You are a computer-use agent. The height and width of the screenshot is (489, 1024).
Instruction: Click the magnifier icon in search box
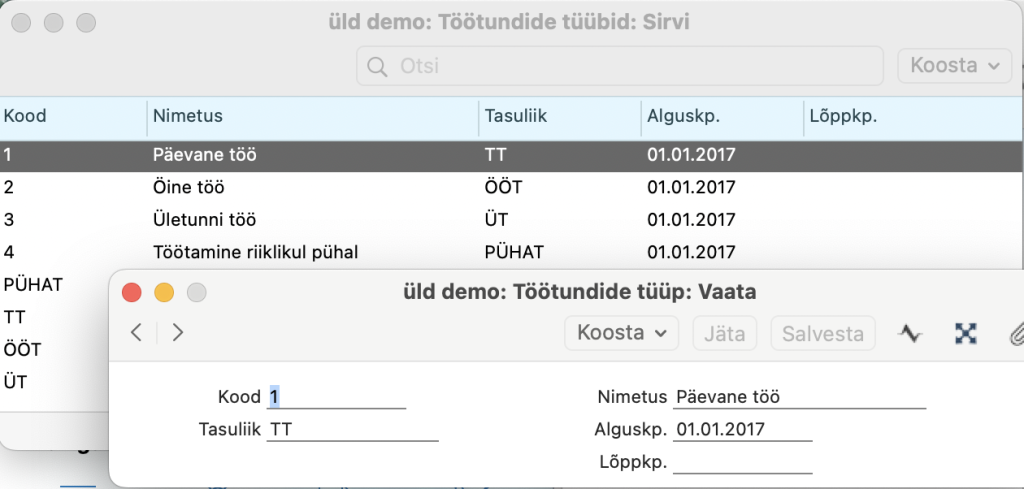pos(377,67)
